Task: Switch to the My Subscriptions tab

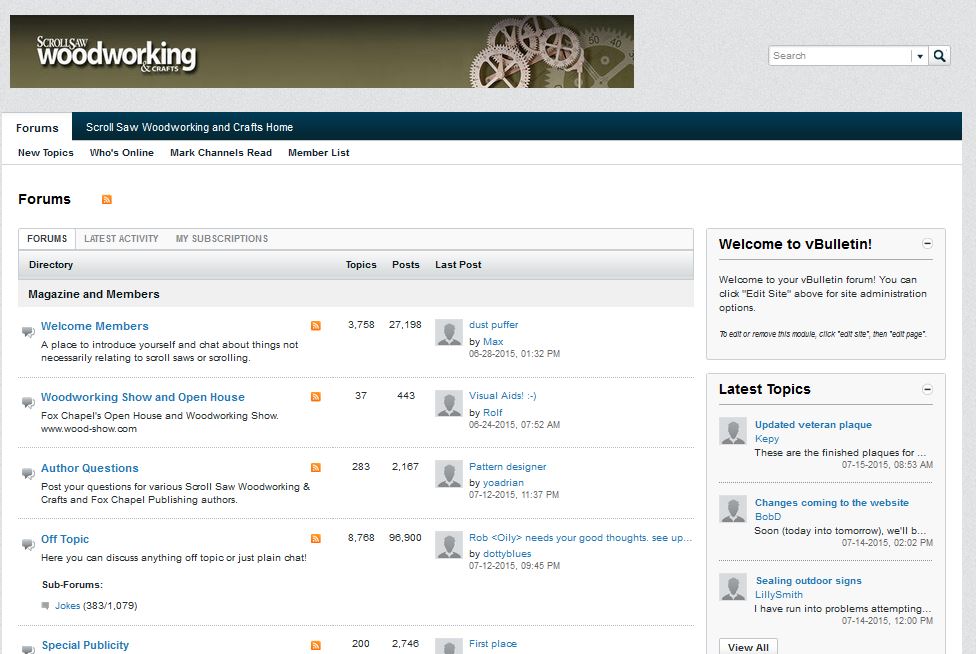Action: (222, 239)
